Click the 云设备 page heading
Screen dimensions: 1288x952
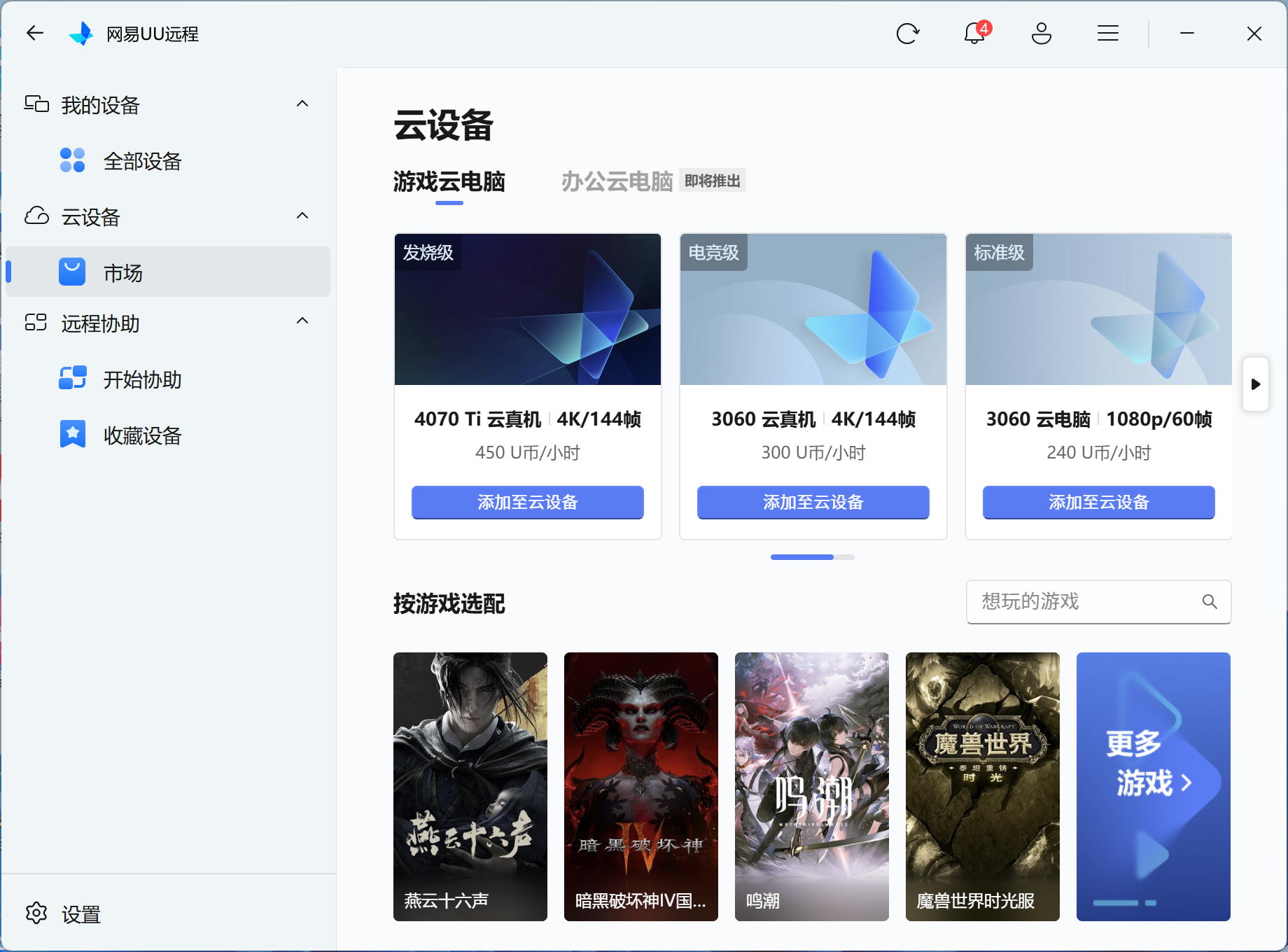[444, 125]
